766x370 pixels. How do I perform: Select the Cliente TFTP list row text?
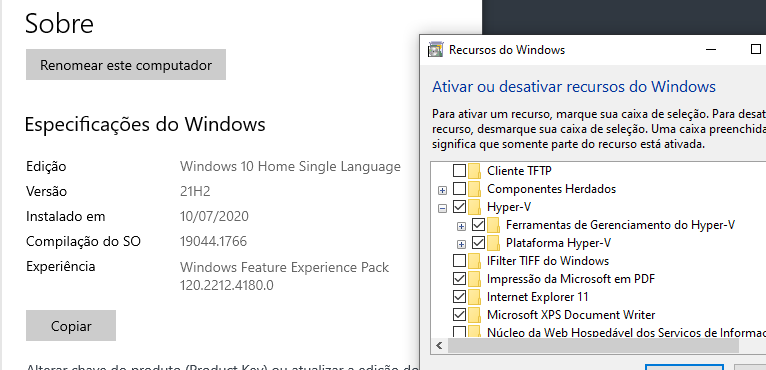[519, 171]
